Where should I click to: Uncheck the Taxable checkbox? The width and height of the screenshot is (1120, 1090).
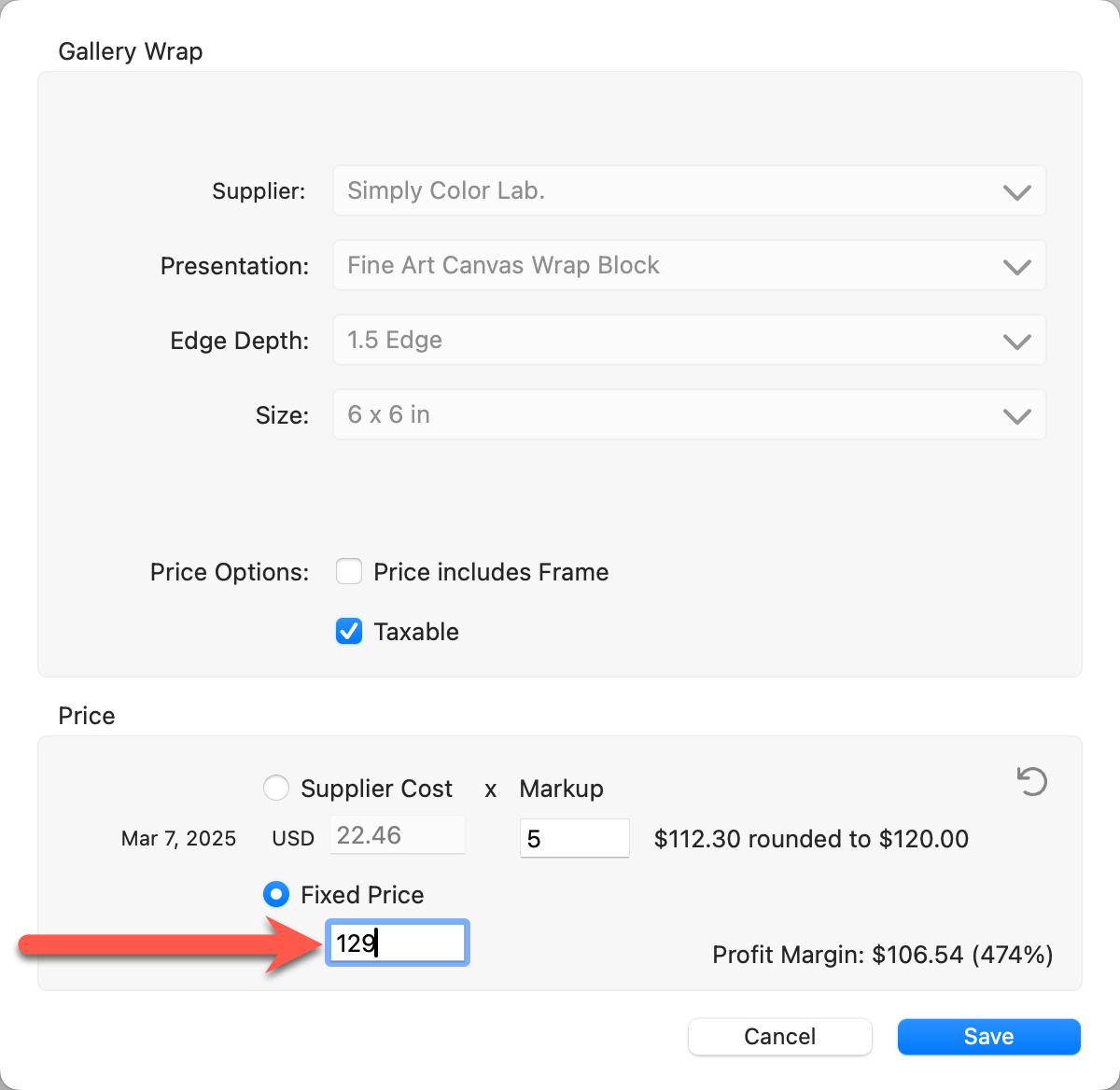[x=349, y=632]
